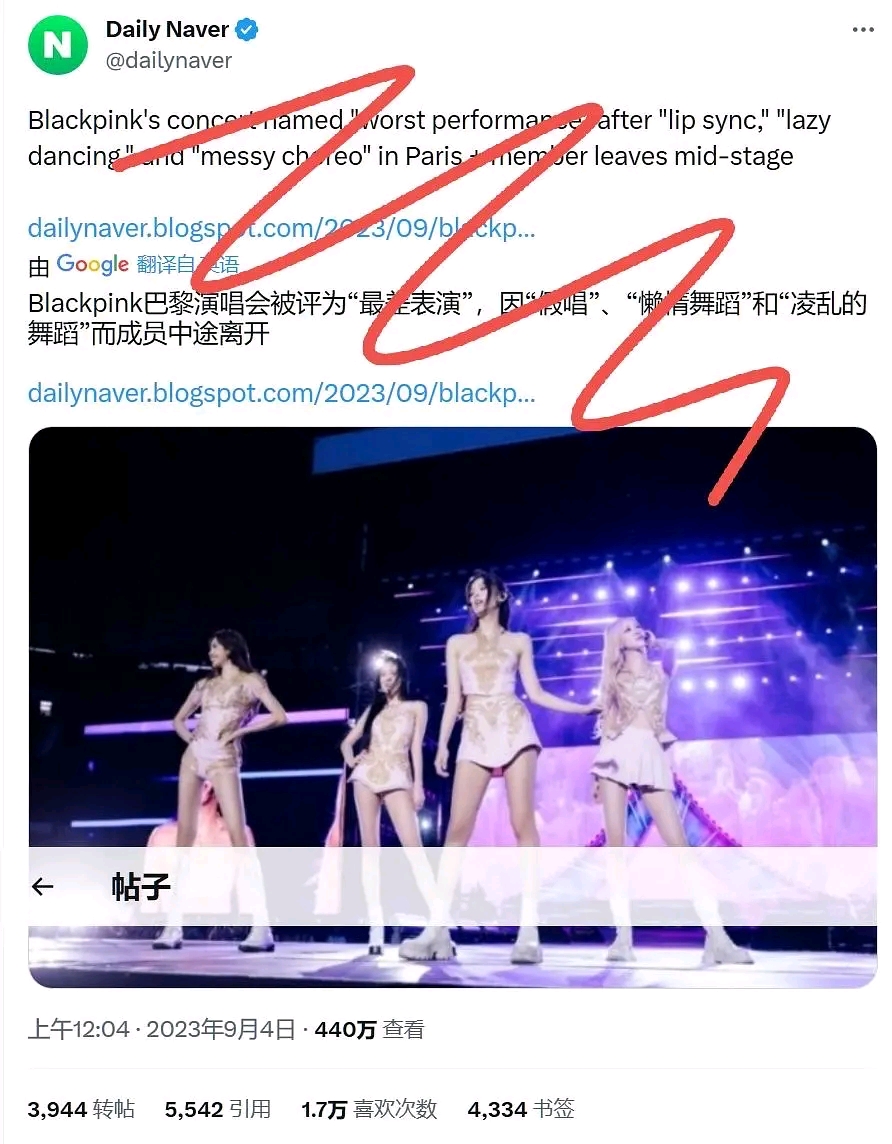The height and width of the screenshot is (1144, 892).
Task: Open the dailynaver.blogspot.com link under translation
Action: 282,393
